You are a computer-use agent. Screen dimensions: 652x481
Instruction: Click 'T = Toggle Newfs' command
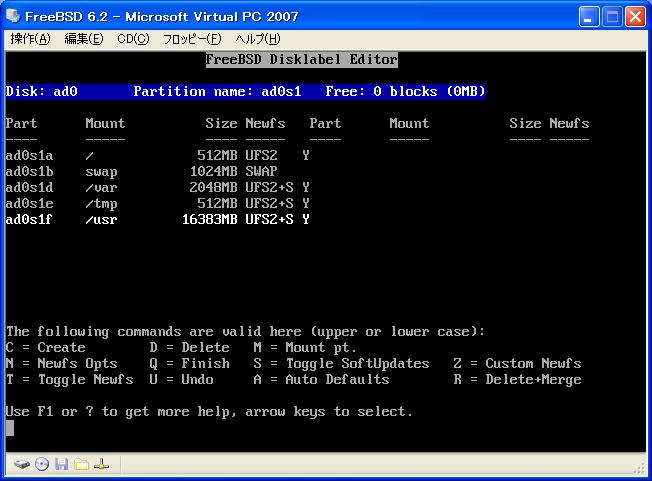tap(69, 380)
